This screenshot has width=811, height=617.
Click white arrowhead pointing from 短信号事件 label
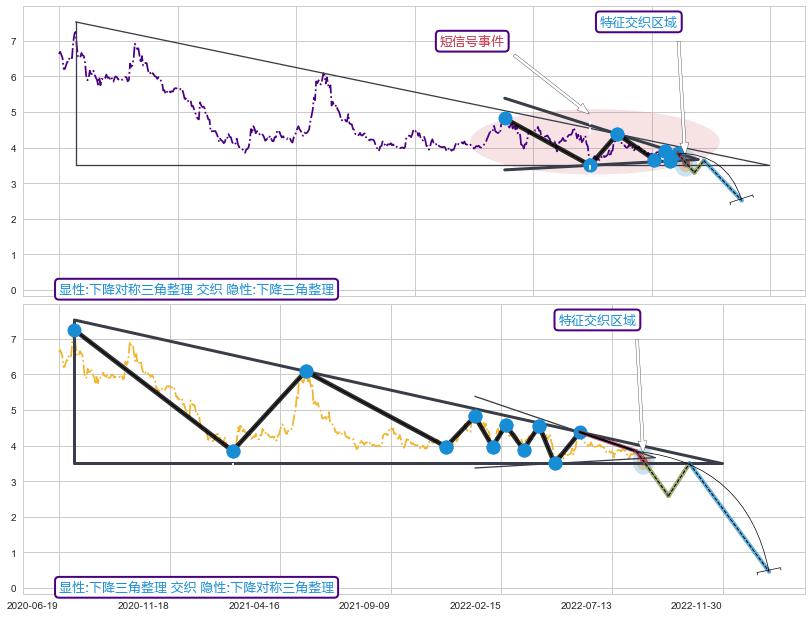pyautogui.click(x=585, y=108)
